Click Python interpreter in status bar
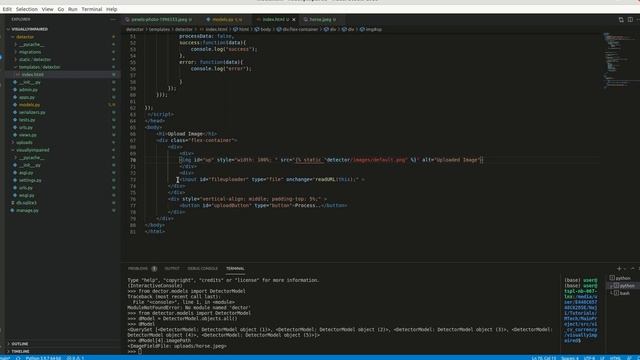Viewport: 640px width, 360px height. (x=43, y=358)
